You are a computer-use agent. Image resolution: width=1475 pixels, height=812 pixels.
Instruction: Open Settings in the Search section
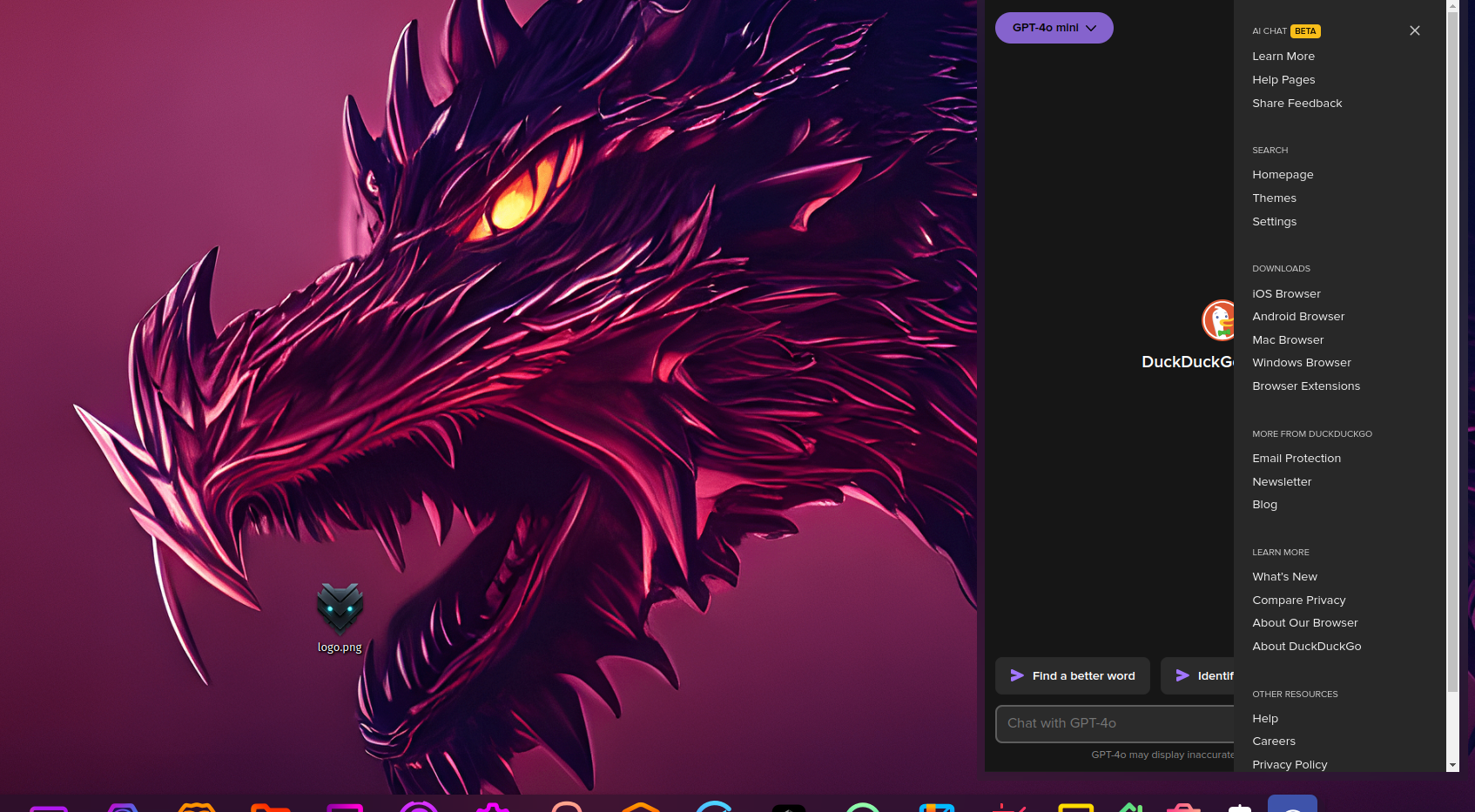[1274, 222]
